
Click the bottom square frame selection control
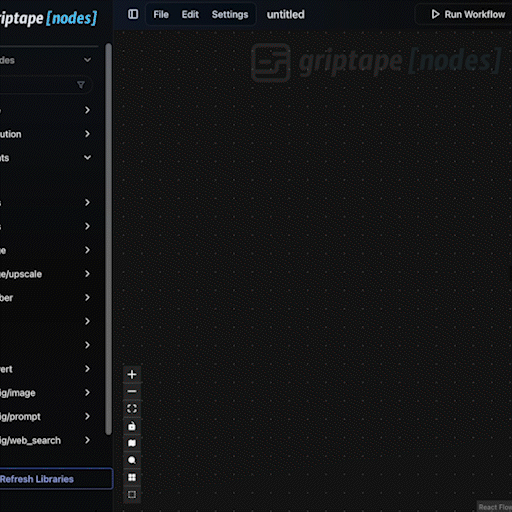pyautogui.click(x=132, y=495)
